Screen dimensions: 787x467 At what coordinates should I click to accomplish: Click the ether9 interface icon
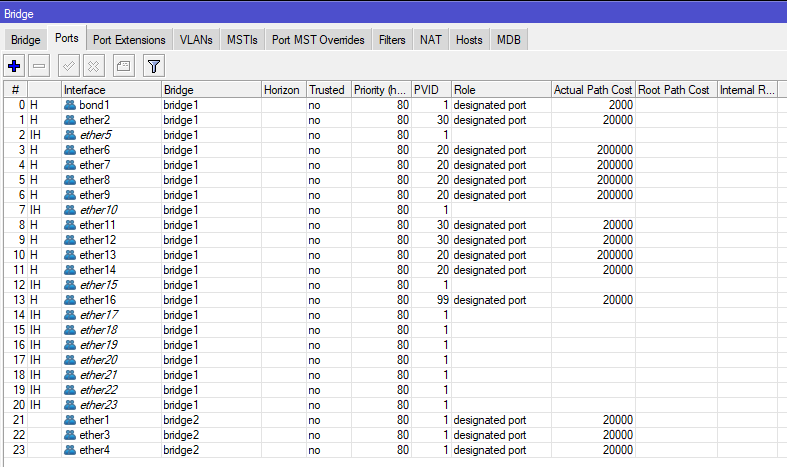70,195
